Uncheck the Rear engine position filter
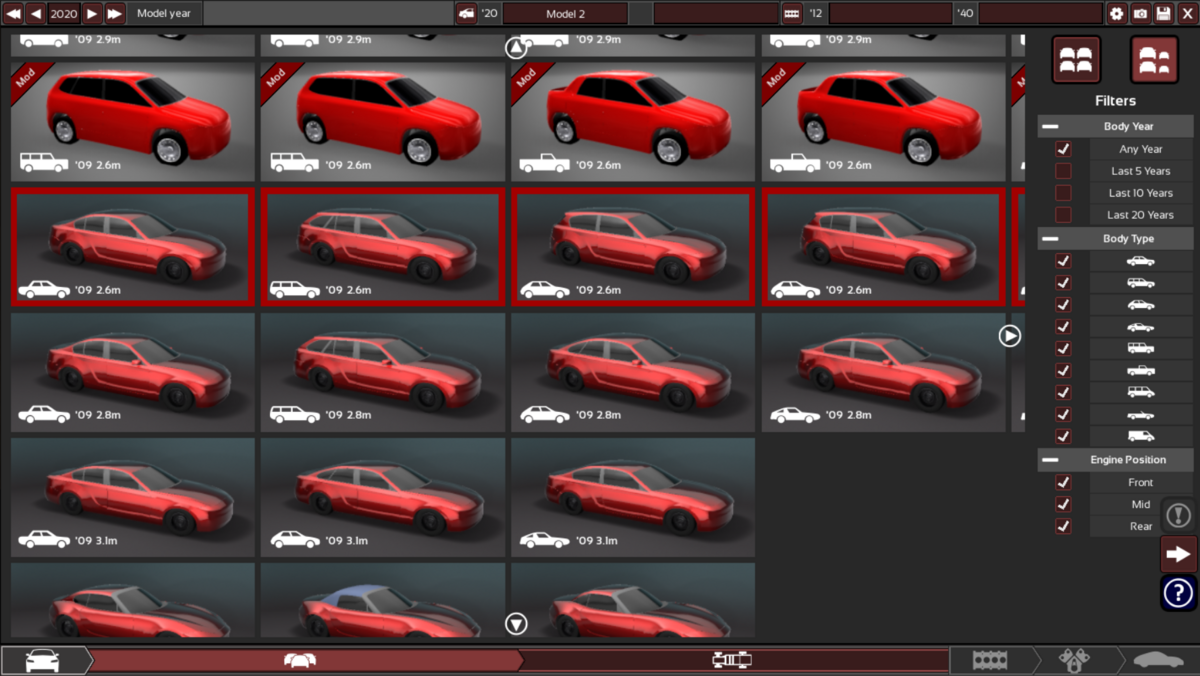The image size is (1200, 676). point(1063,525)
